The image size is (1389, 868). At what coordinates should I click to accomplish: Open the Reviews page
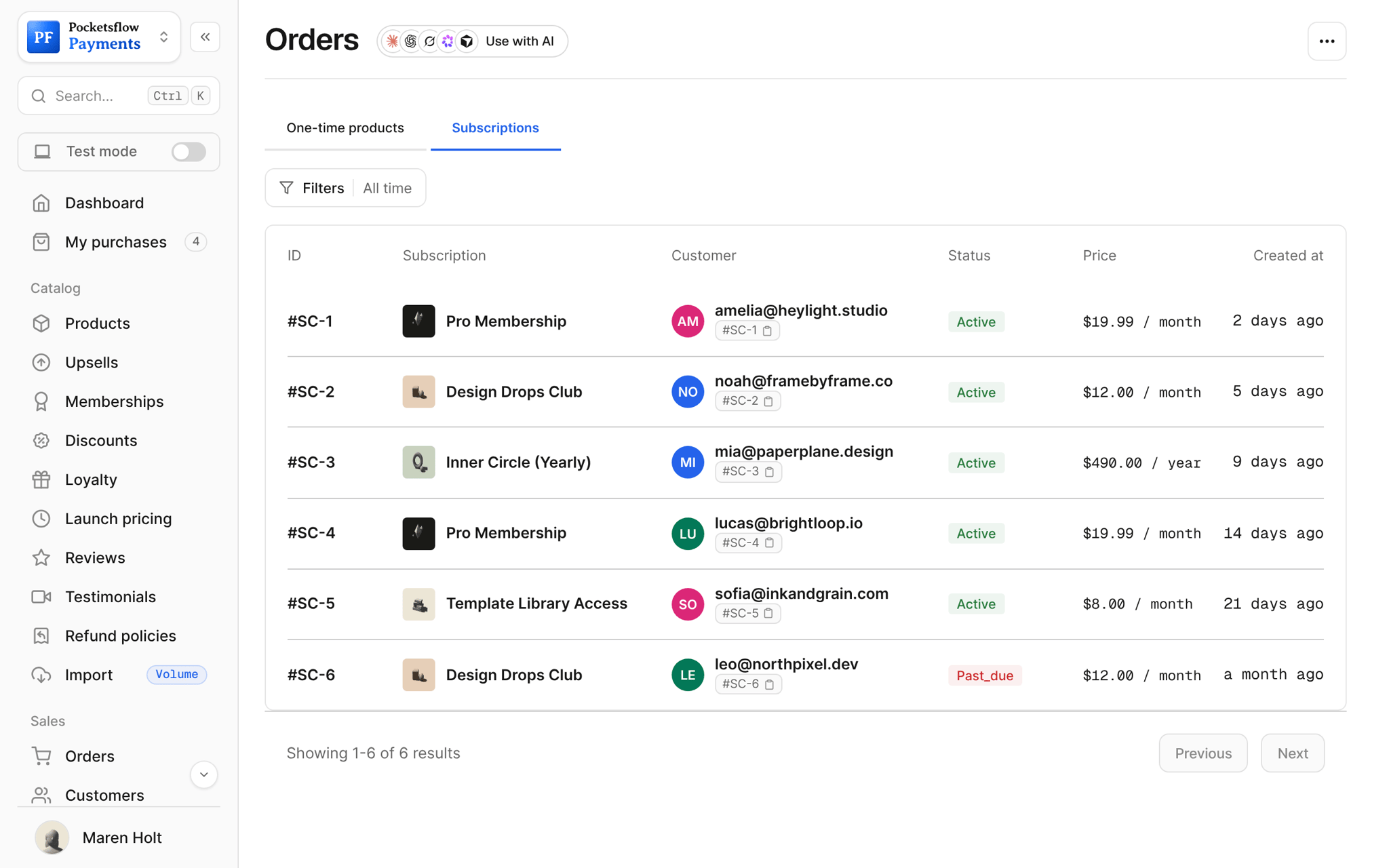coord(95,557)
